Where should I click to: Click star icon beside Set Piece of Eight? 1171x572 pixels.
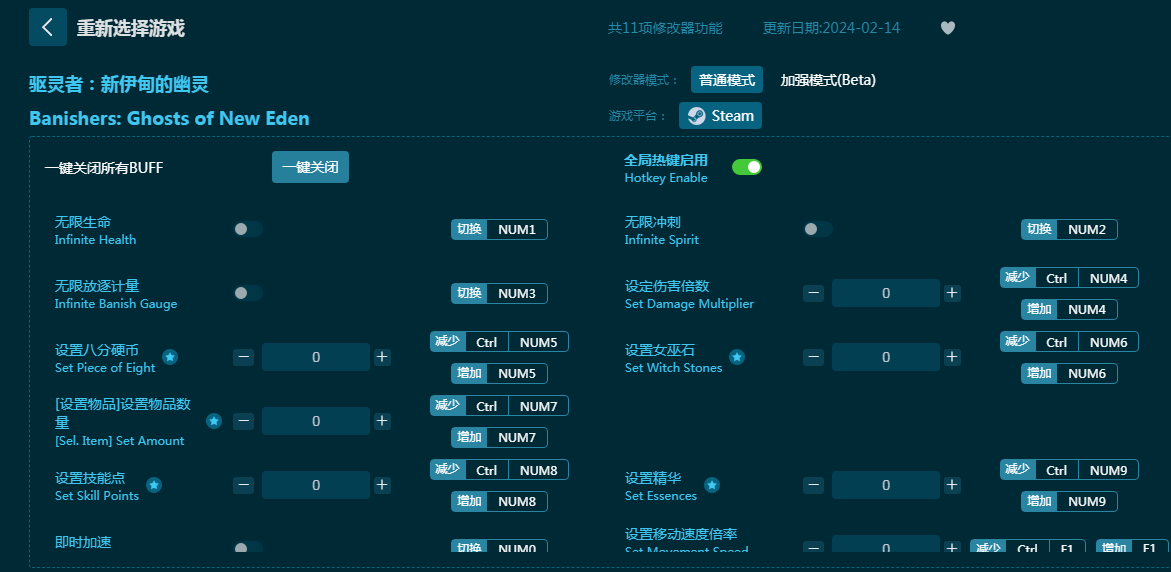[170, 357]
